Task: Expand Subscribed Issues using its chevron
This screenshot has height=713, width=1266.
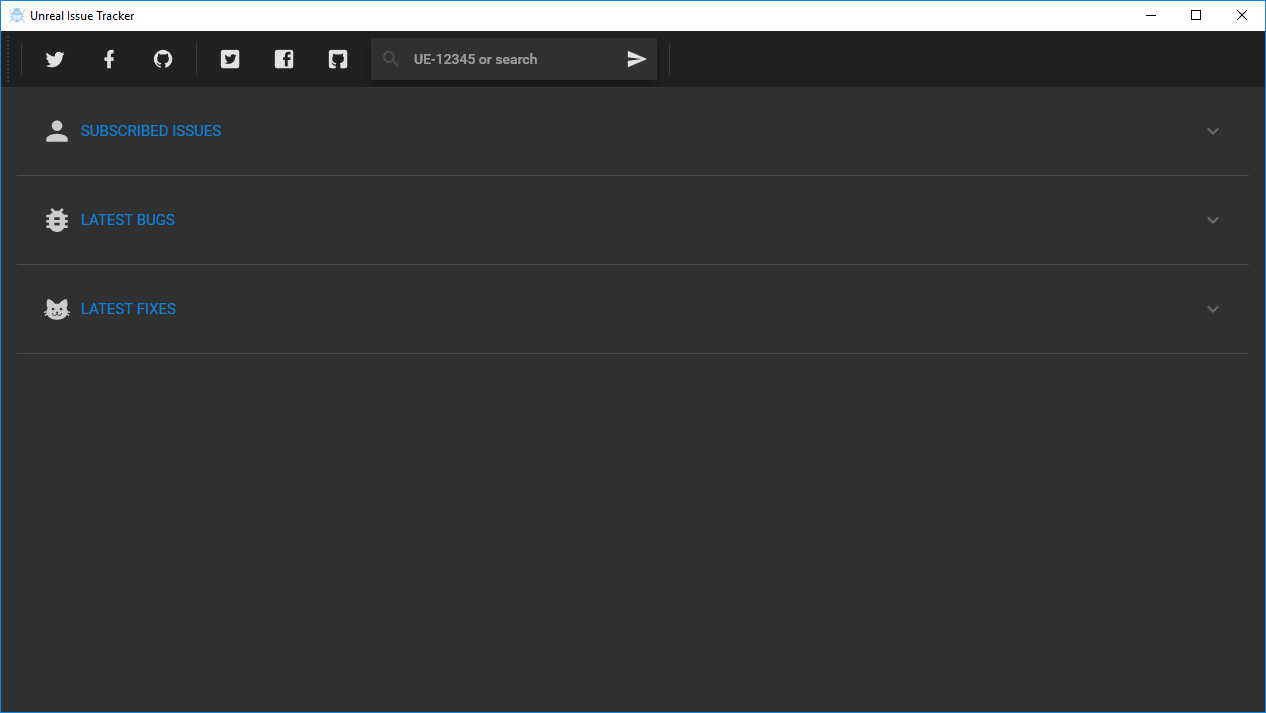Action: 1213,131
